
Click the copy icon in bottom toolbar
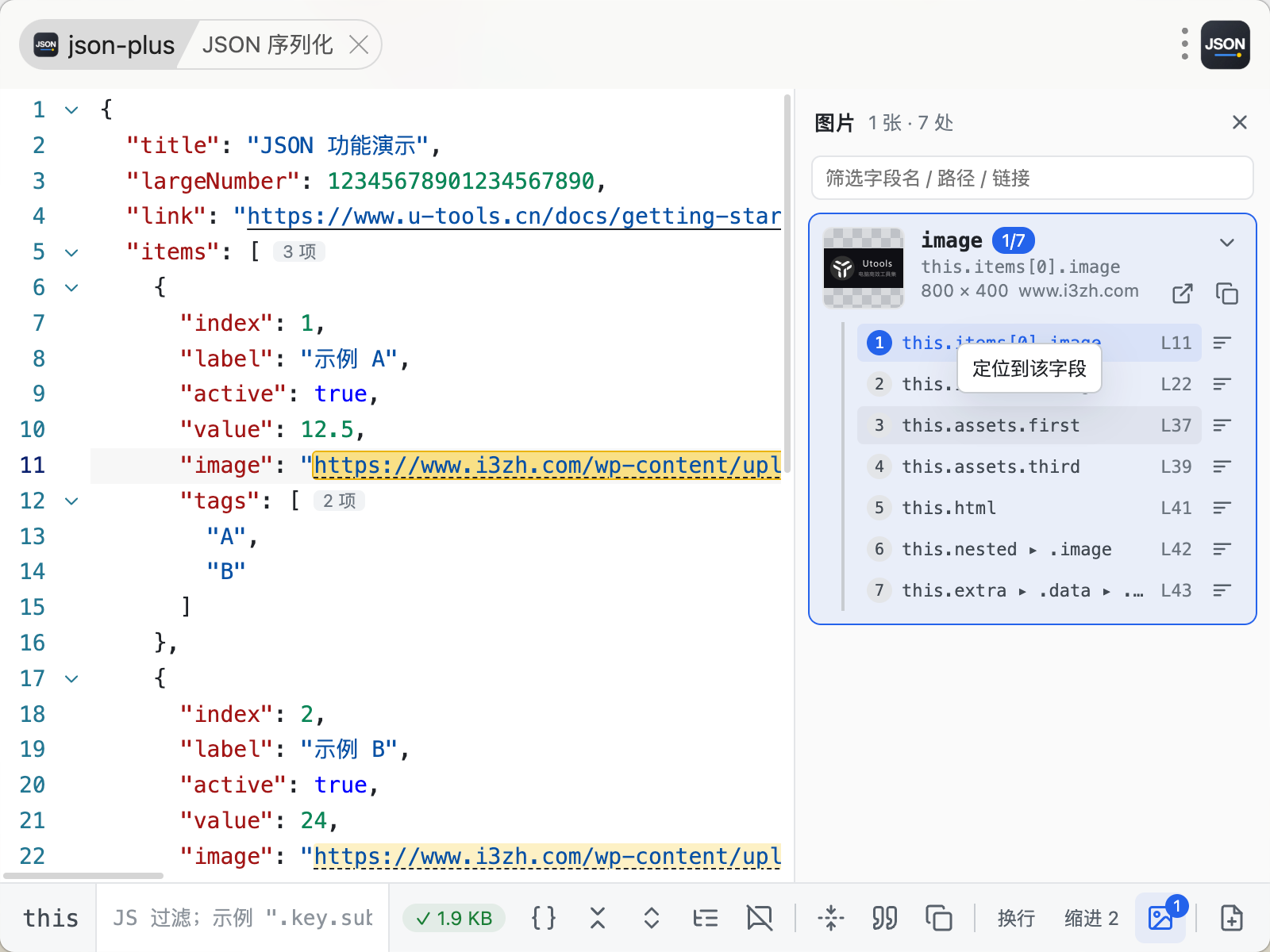point(939,918)
